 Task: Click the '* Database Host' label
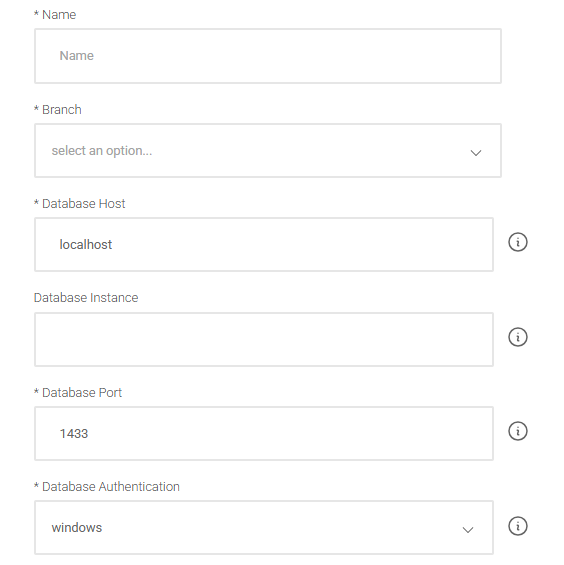[x=79, y=204]
